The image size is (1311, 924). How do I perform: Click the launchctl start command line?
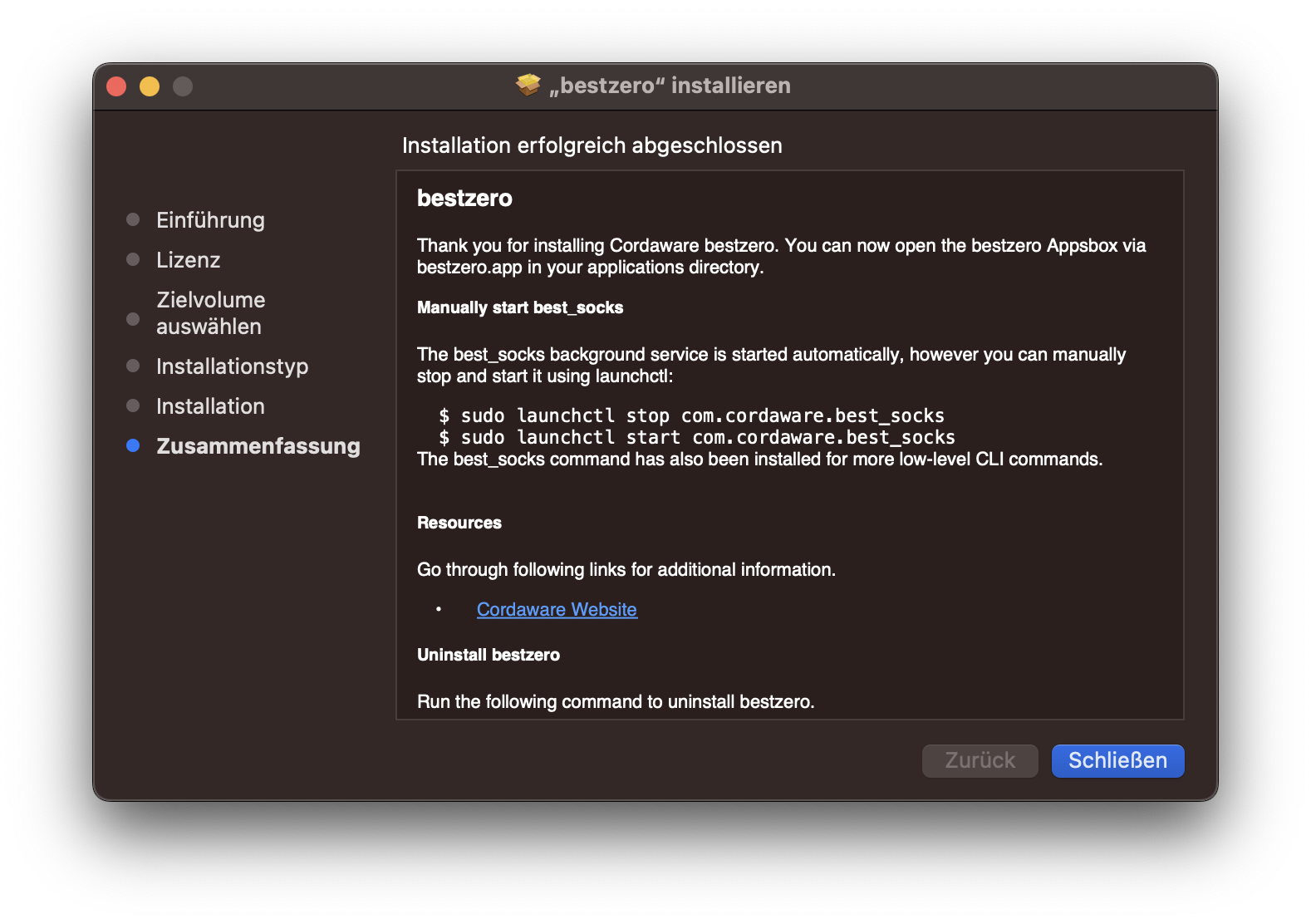pos(697,437)
